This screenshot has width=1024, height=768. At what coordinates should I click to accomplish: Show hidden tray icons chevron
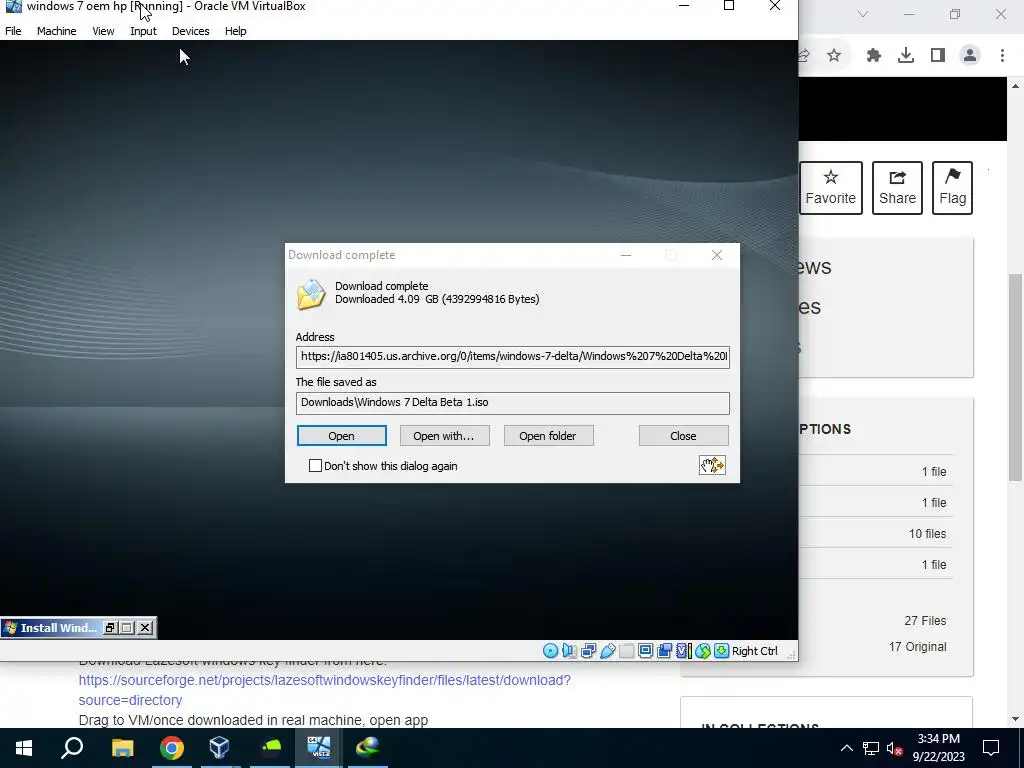click(846, 748)
